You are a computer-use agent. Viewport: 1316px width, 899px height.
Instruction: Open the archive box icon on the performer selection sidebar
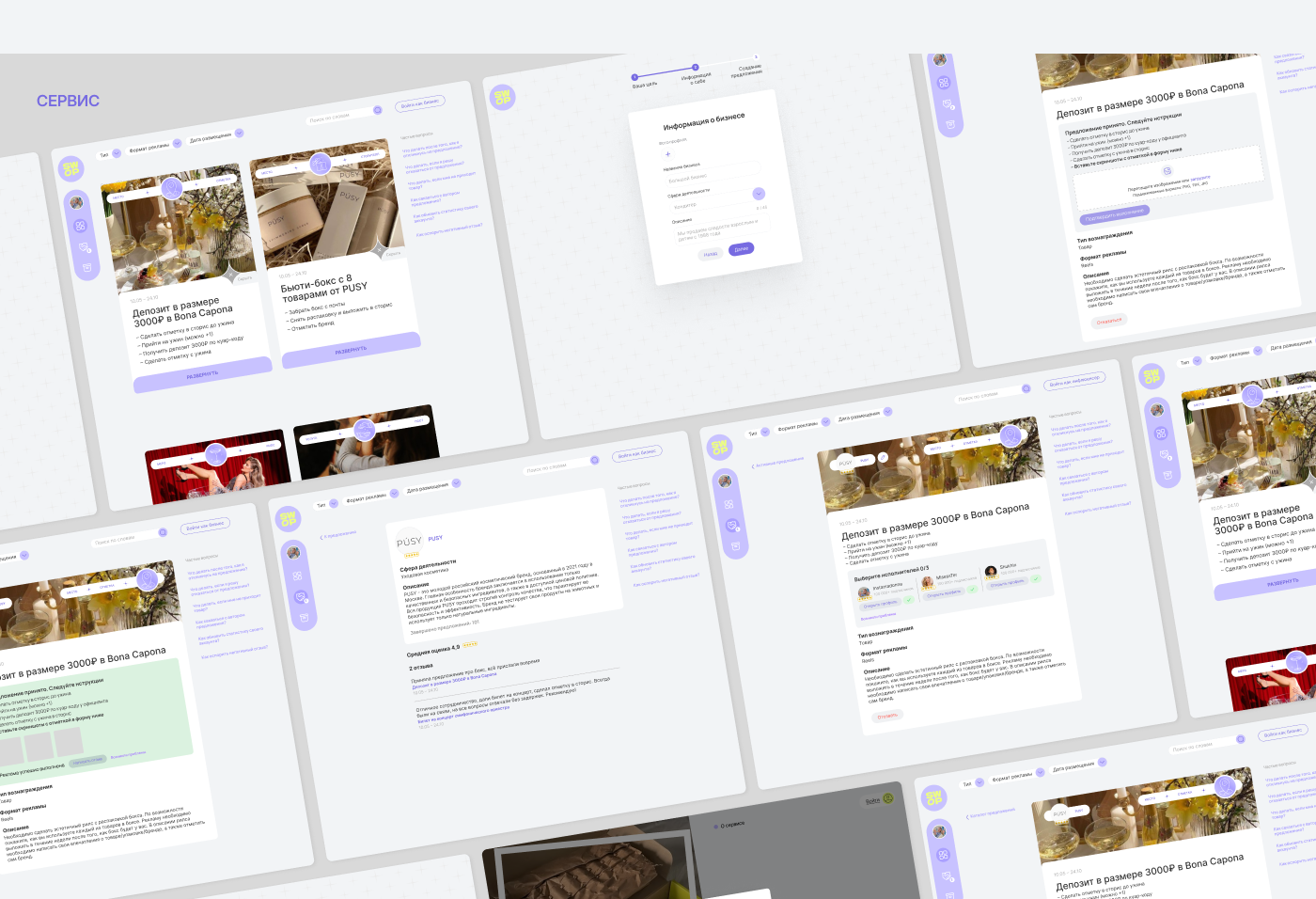tap(735, 546)
